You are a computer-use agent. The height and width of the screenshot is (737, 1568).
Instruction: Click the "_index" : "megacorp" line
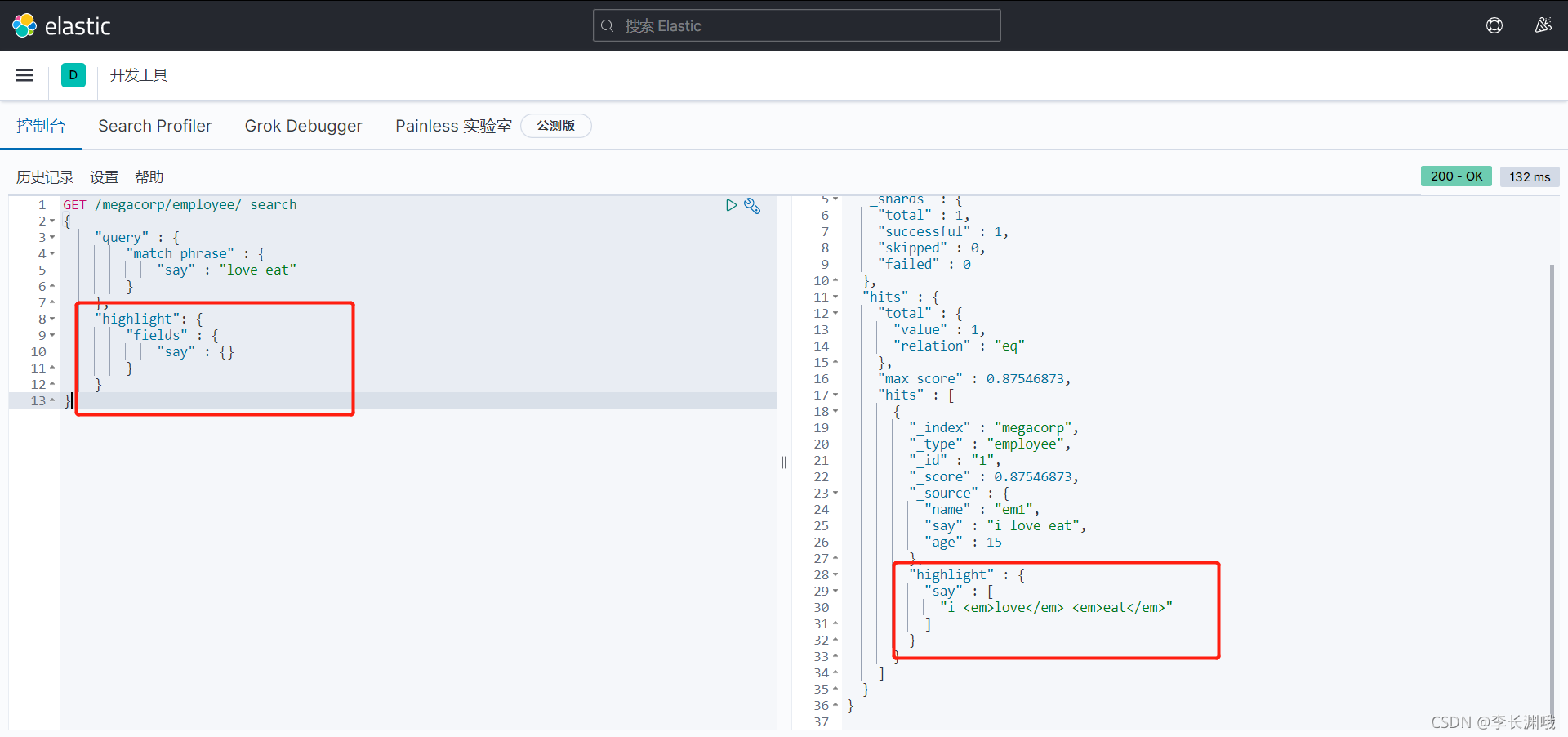coord(994,428)
